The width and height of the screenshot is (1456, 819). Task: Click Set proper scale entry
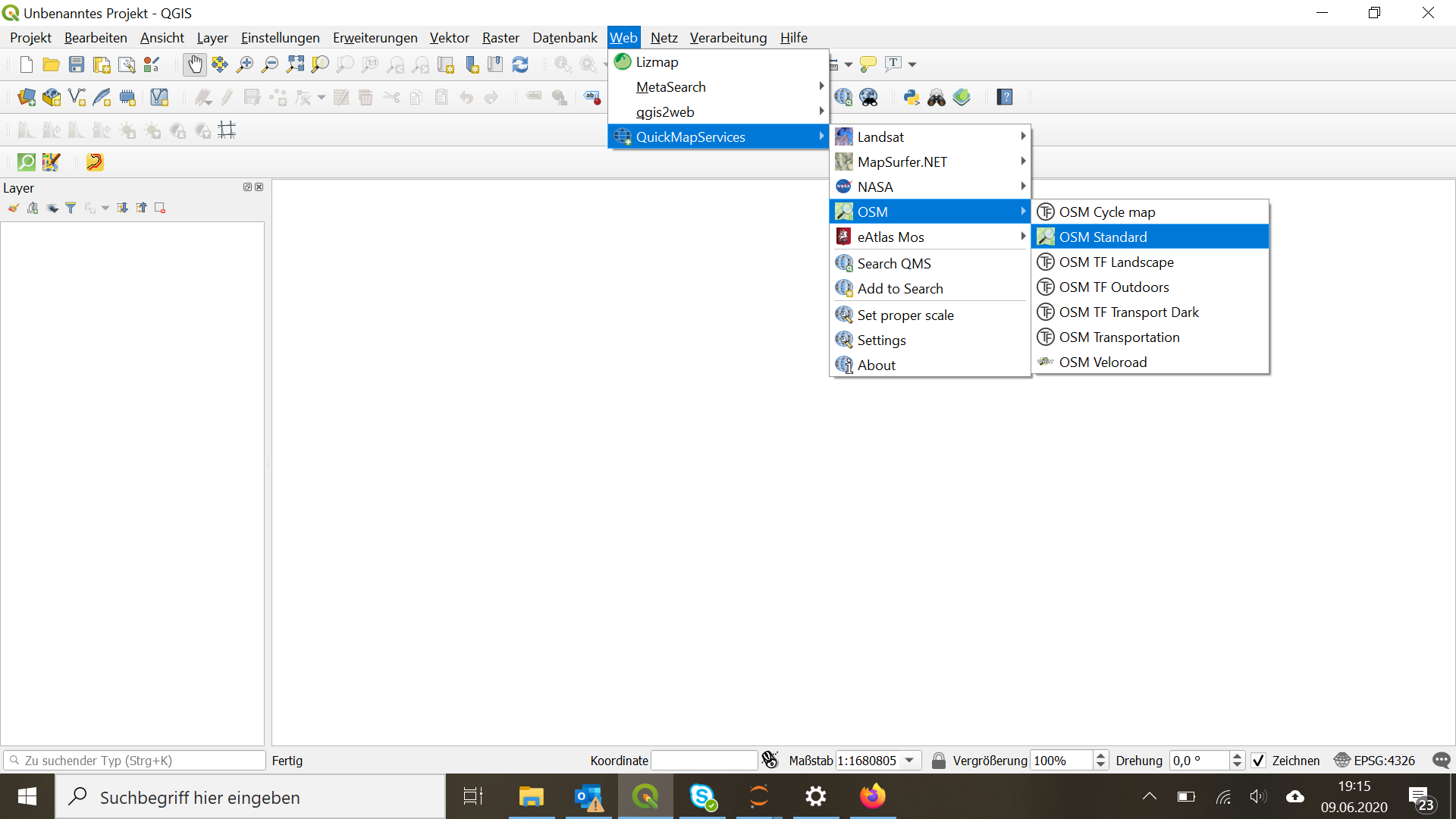click(x=930, y=315)
